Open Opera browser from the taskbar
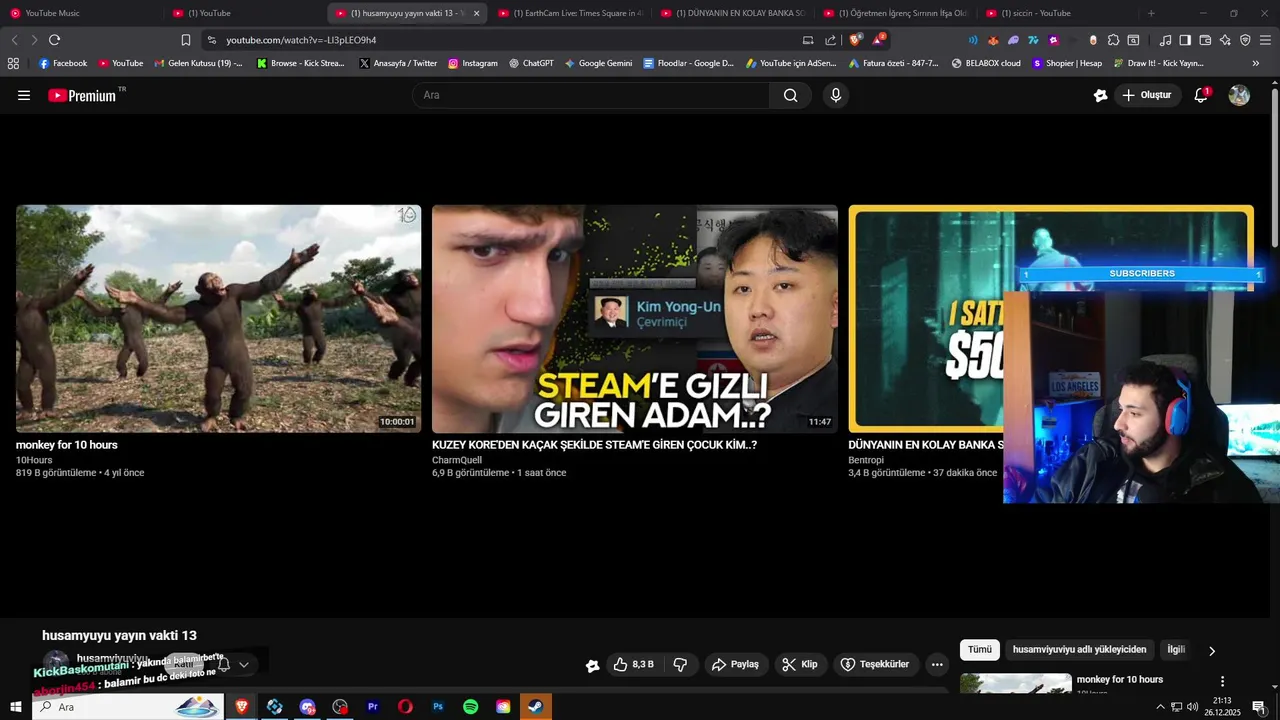The width and height of the screenshot is (1280, 720). pos(405,707)
